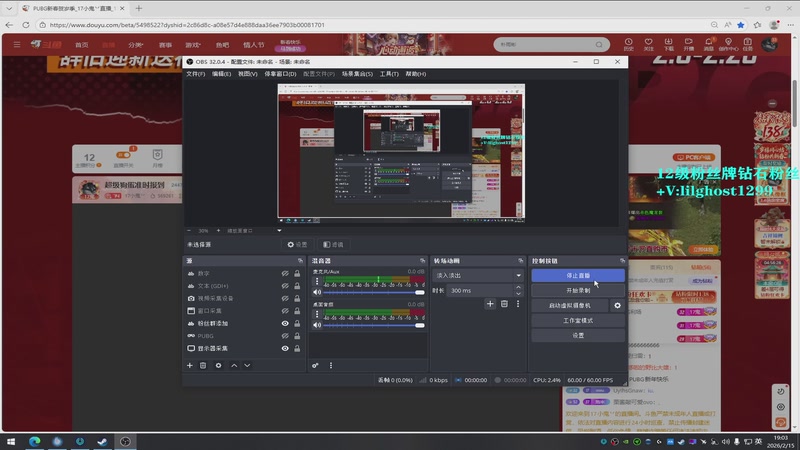Undock the 混音器 panel via its float icon
The image size is (800, 450).
pos(422,261)
